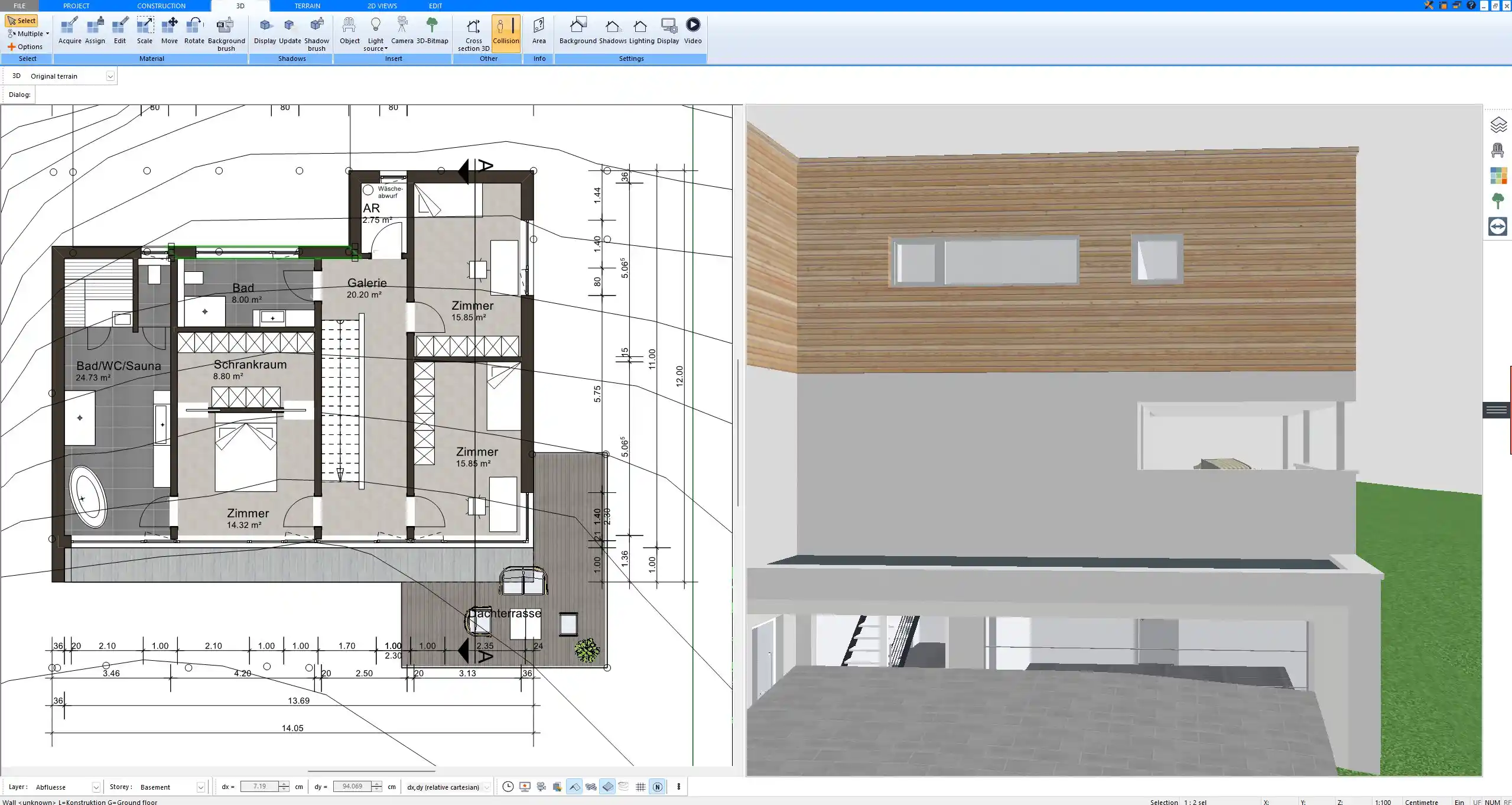Open the Area info tool
Screen dimensions: 1512x805
pyautogui.click(x=539, y=31)
